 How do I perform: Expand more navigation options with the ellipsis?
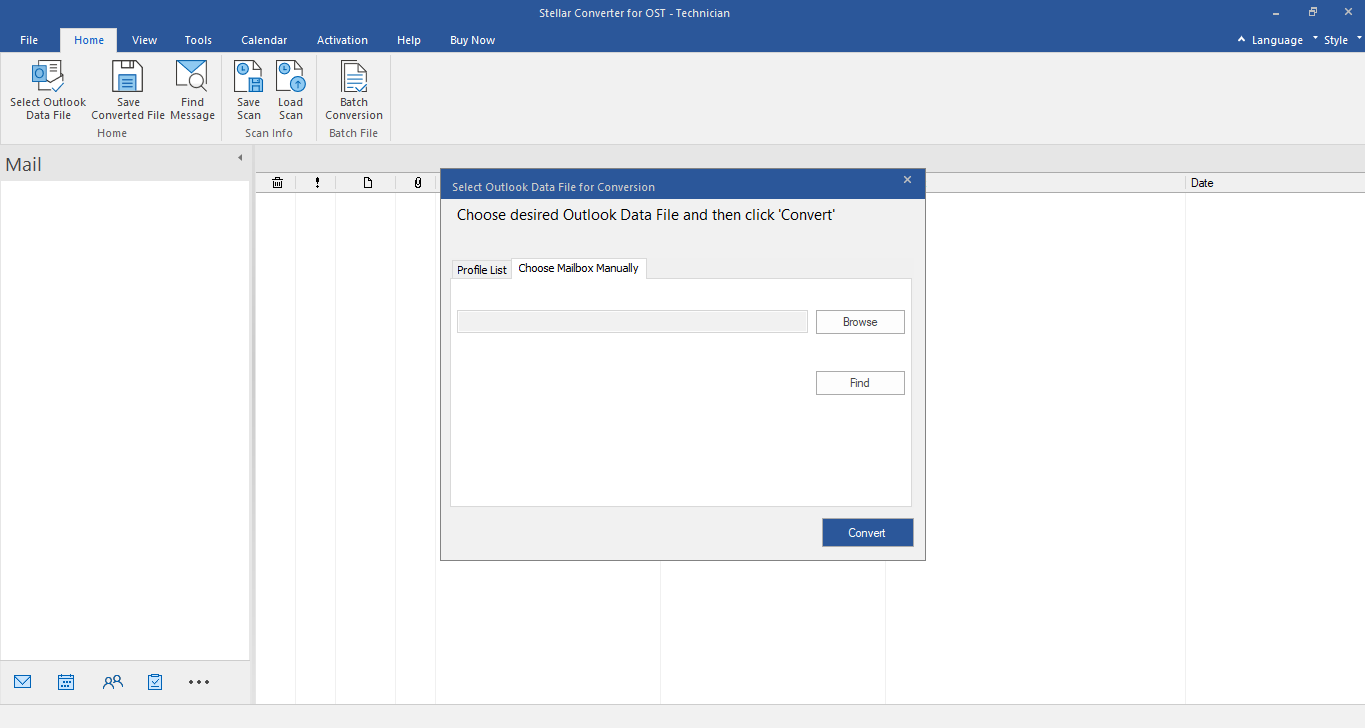click(x=199, y=682)
